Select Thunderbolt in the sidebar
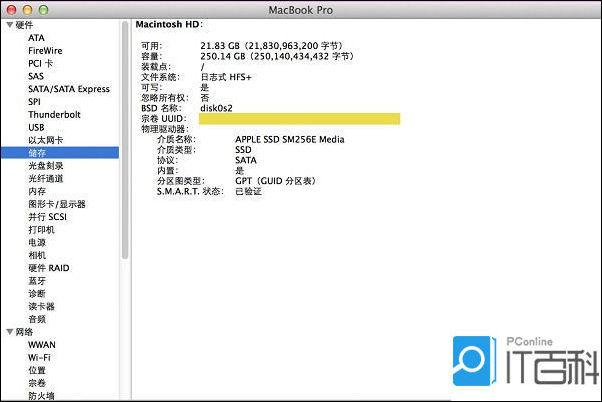The width and height of the screenshot is (602, 402). [x=55, y=115]
